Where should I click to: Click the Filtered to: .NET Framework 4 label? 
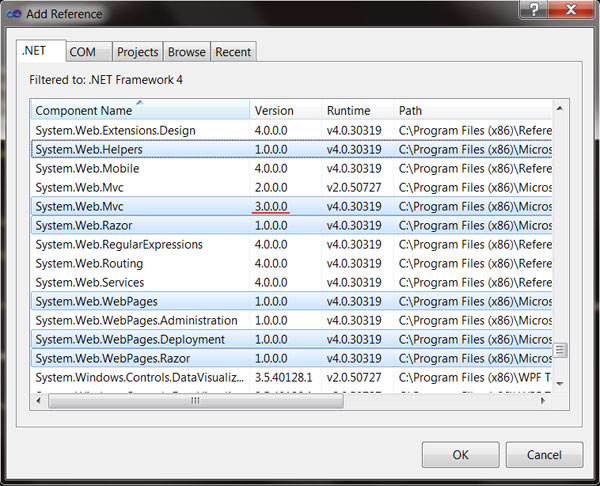click(x=106, y=80)
